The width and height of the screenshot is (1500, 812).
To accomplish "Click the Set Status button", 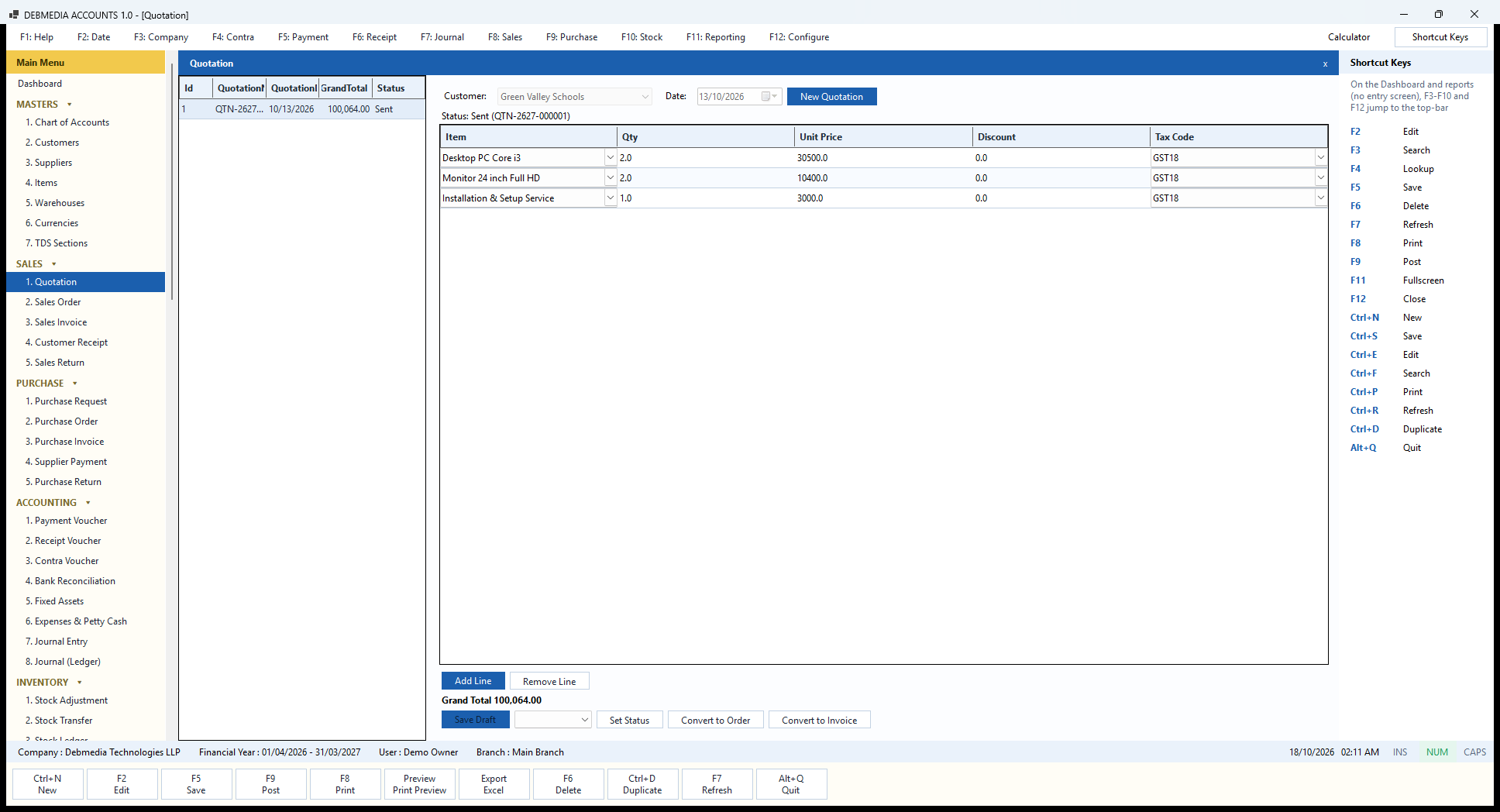I will pyautogui.click(x=629, y=720).
